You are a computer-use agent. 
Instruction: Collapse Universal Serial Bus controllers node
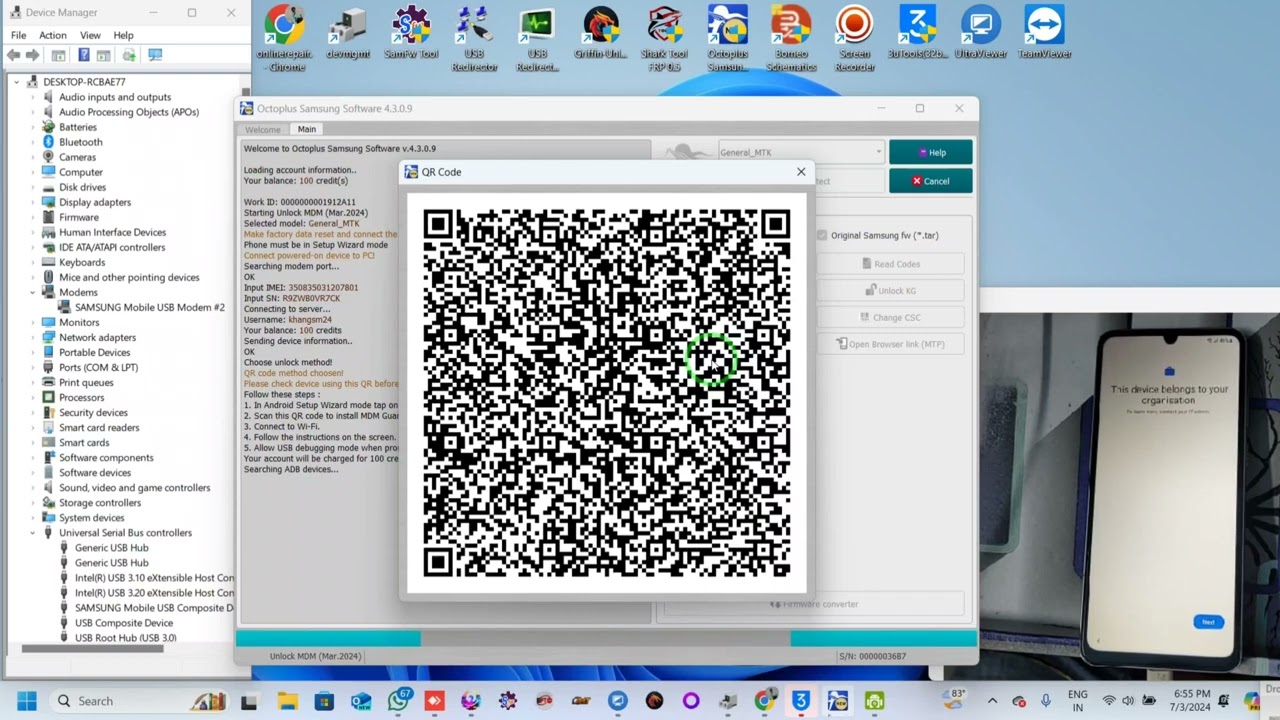pos(32,533)
